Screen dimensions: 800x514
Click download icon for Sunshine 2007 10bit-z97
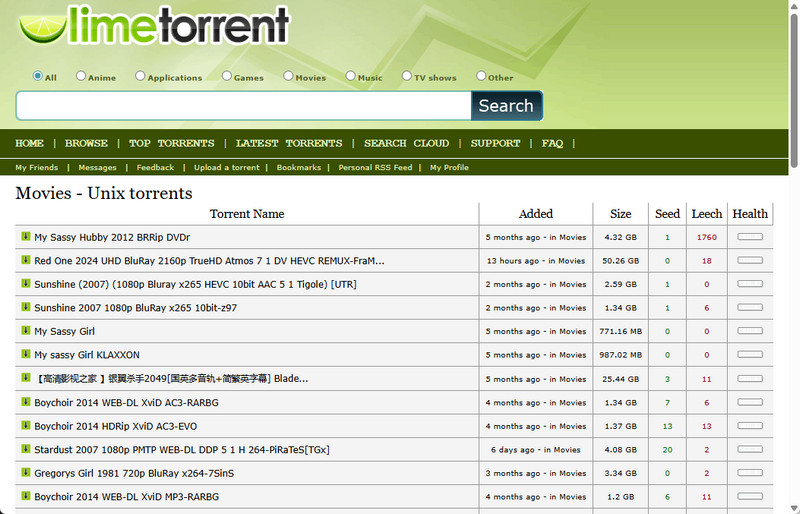[x=26, y=307]
